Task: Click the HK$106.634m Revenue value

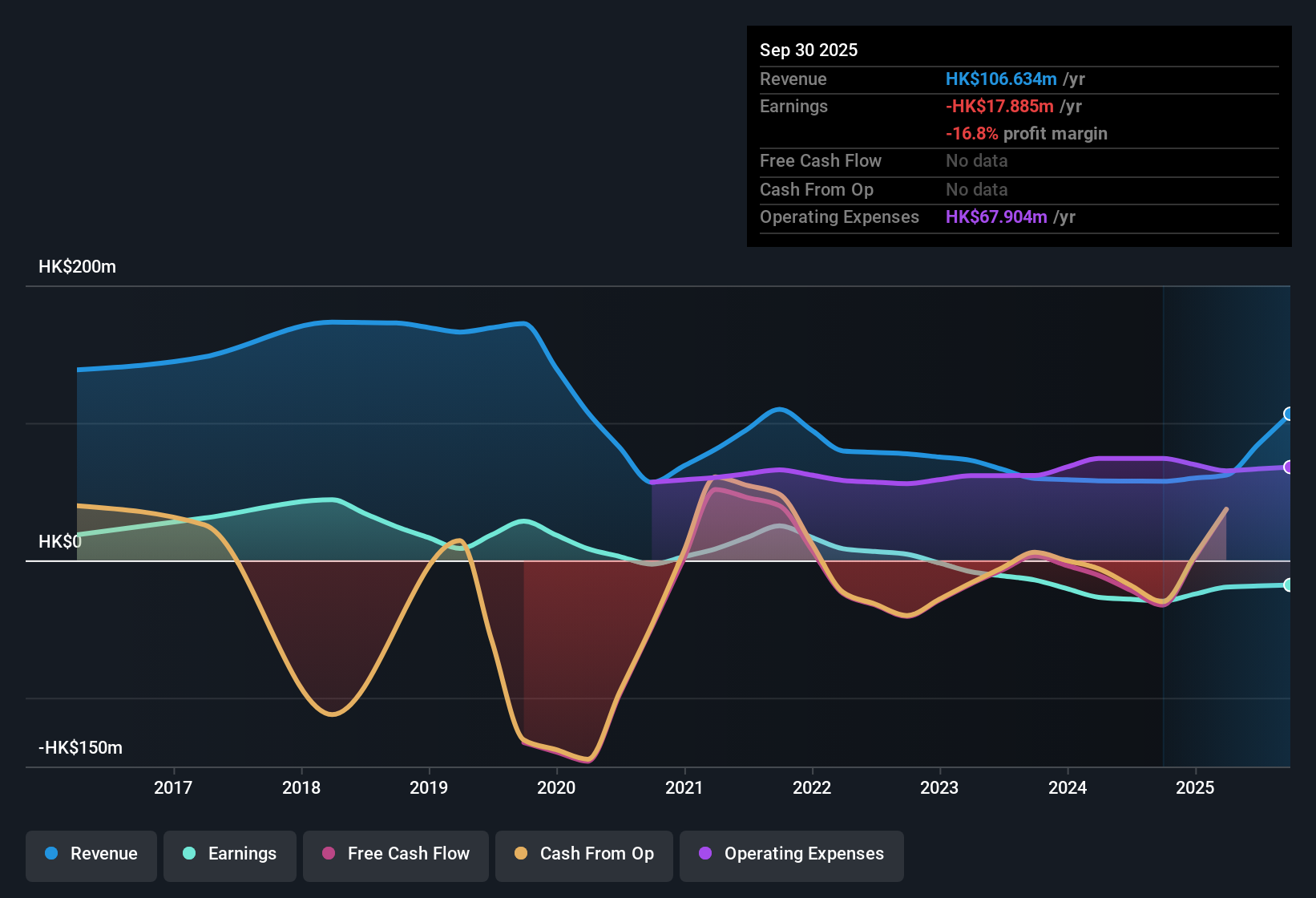Action: pyautogui.click(x=1001, y=79)
